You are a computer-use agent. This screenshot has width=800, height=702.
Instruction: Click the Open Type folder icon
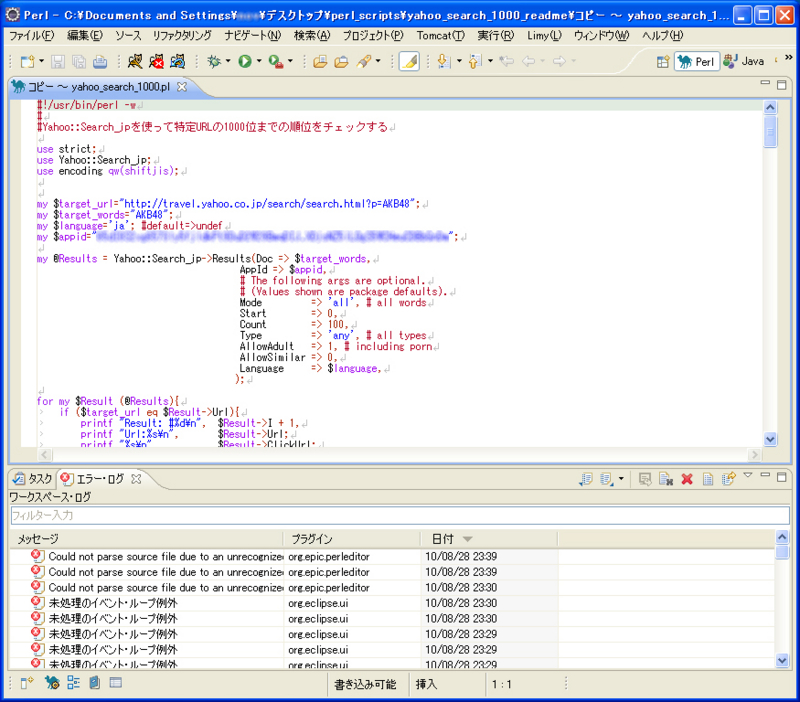tap(320, 62)
